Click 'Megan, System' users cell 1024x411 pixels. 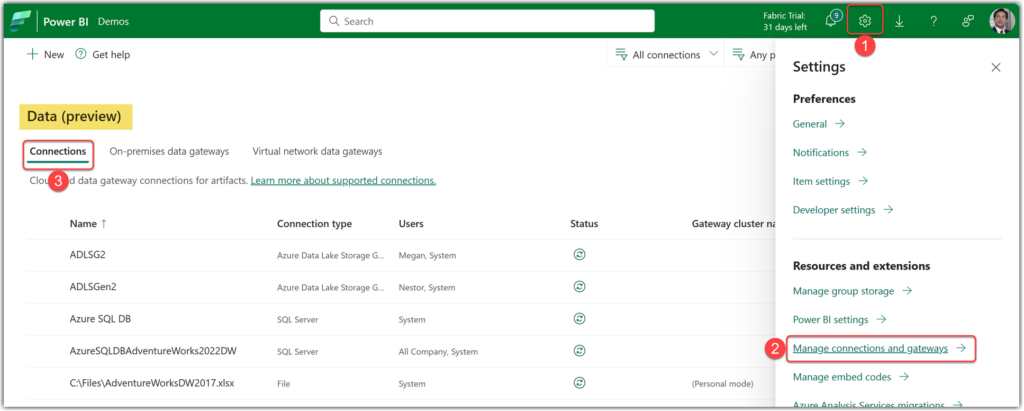(427, 255)
